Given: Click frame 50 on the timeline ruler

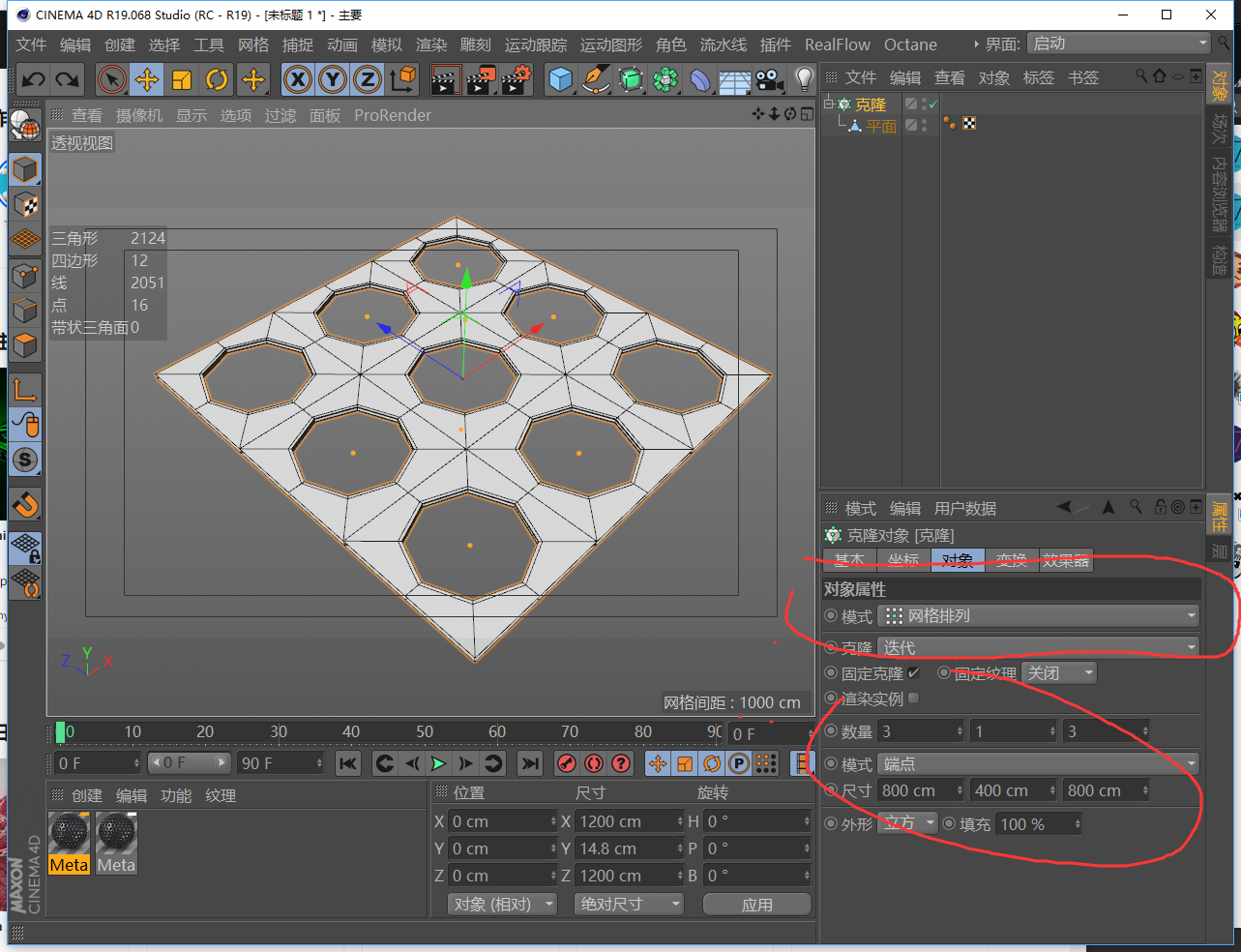Looking at the screenshot, I should [425, 732].
